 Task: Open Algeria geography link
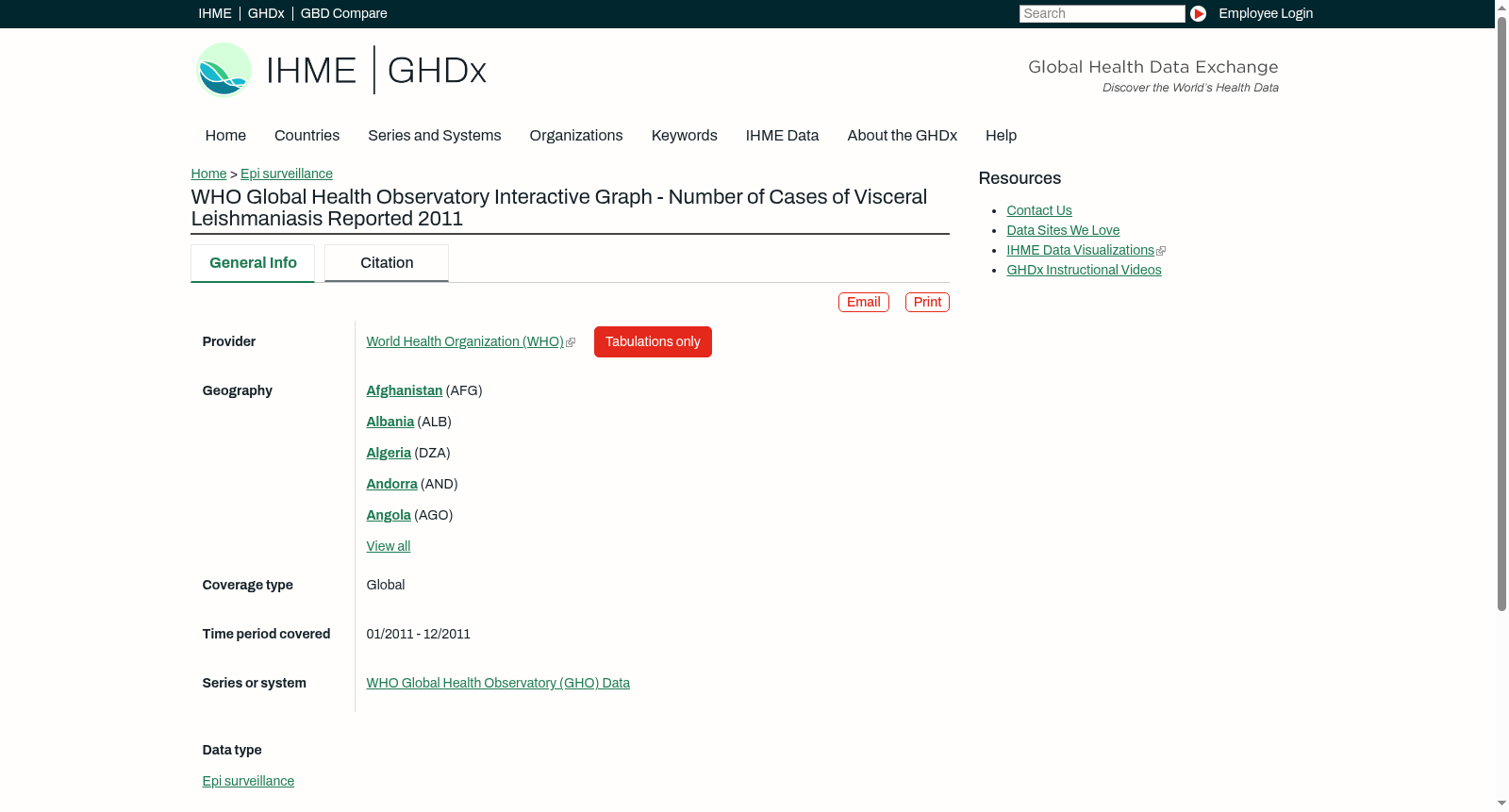coord(389,453)
